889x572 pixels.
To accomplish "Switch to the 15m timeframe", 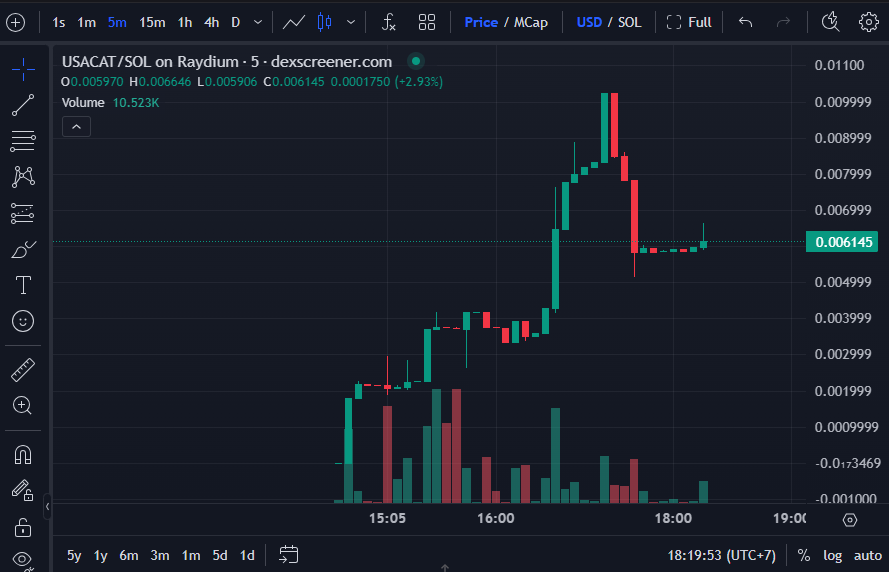I will pos(152,23).
